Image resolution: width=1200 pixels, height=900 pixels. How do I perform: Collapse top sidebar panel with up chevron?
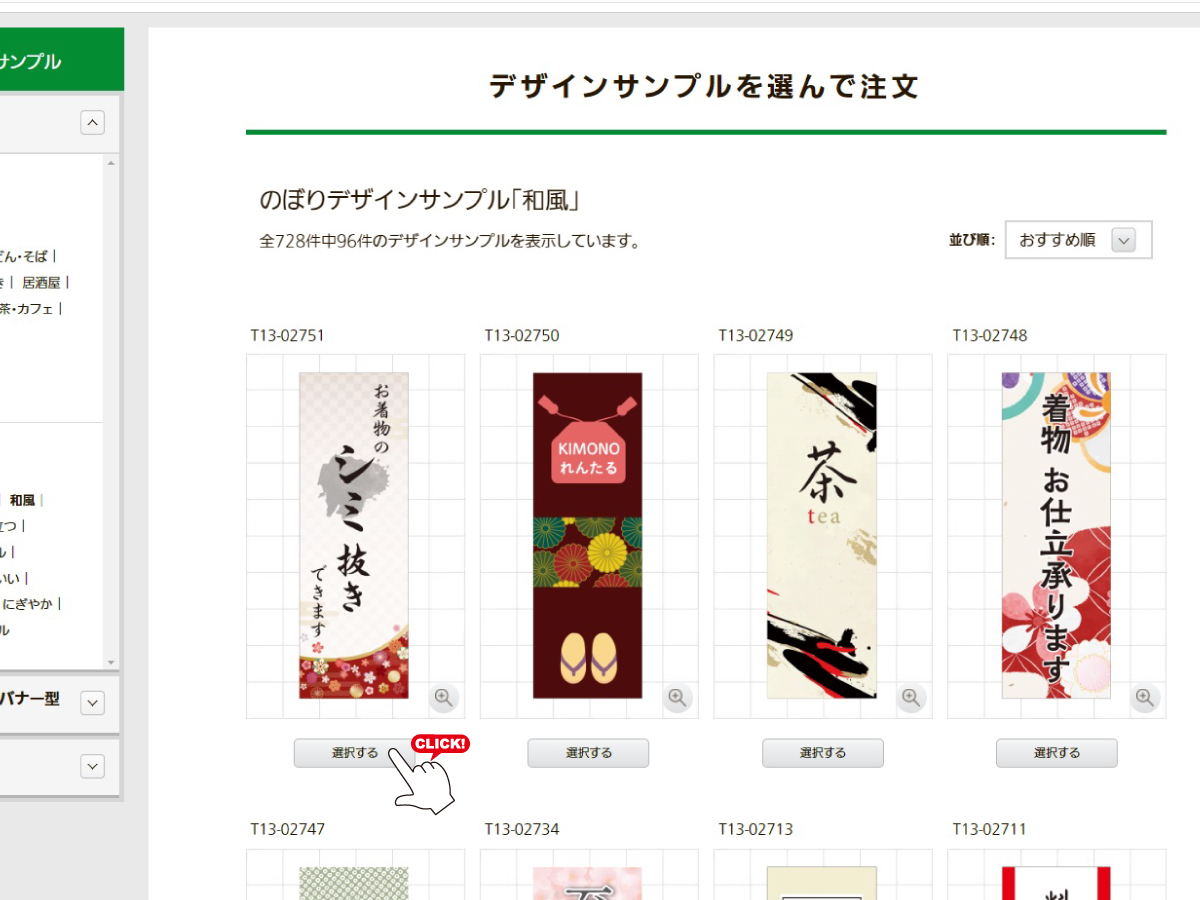tap(92, 122)
